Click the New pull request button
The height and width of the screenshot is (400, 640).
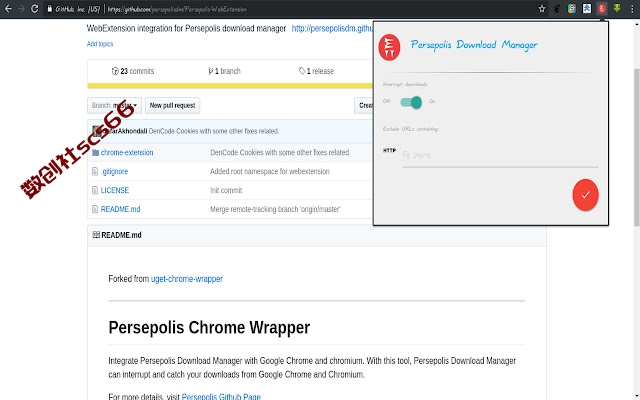172,105
